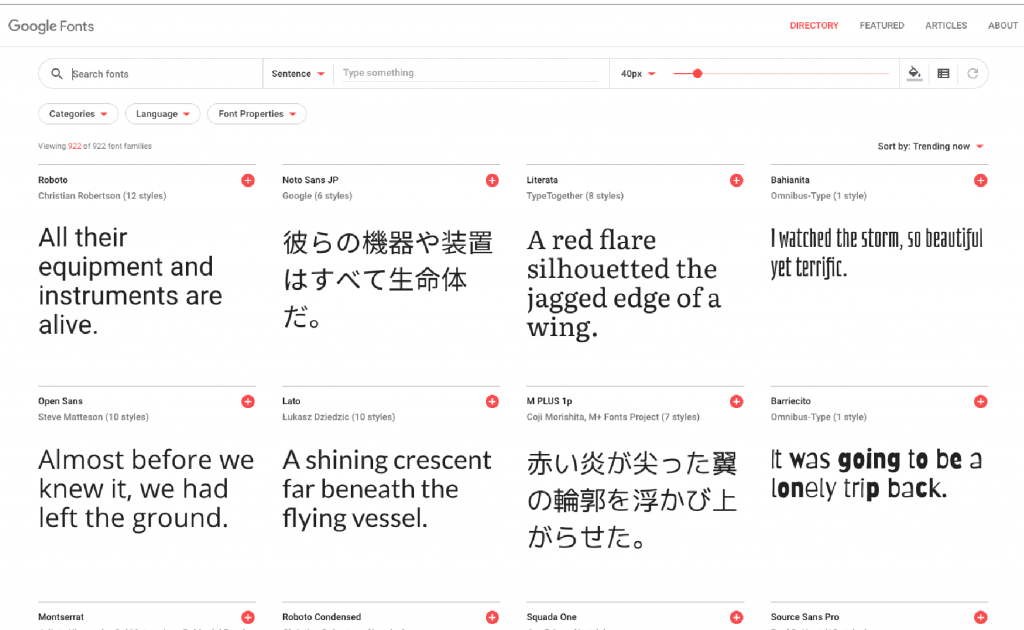1024x630 pixels.
Task: Add Barriecito with plus icon
Action: tap(980, 402)
